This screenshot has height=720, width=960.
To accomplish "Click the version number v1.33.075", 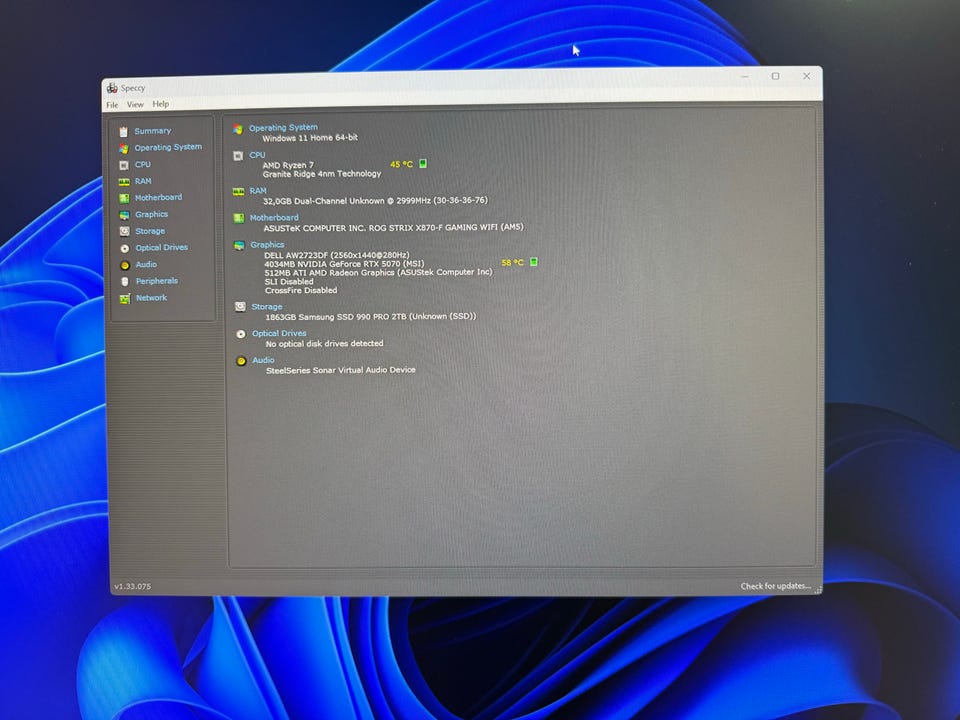I will (132, 586).
